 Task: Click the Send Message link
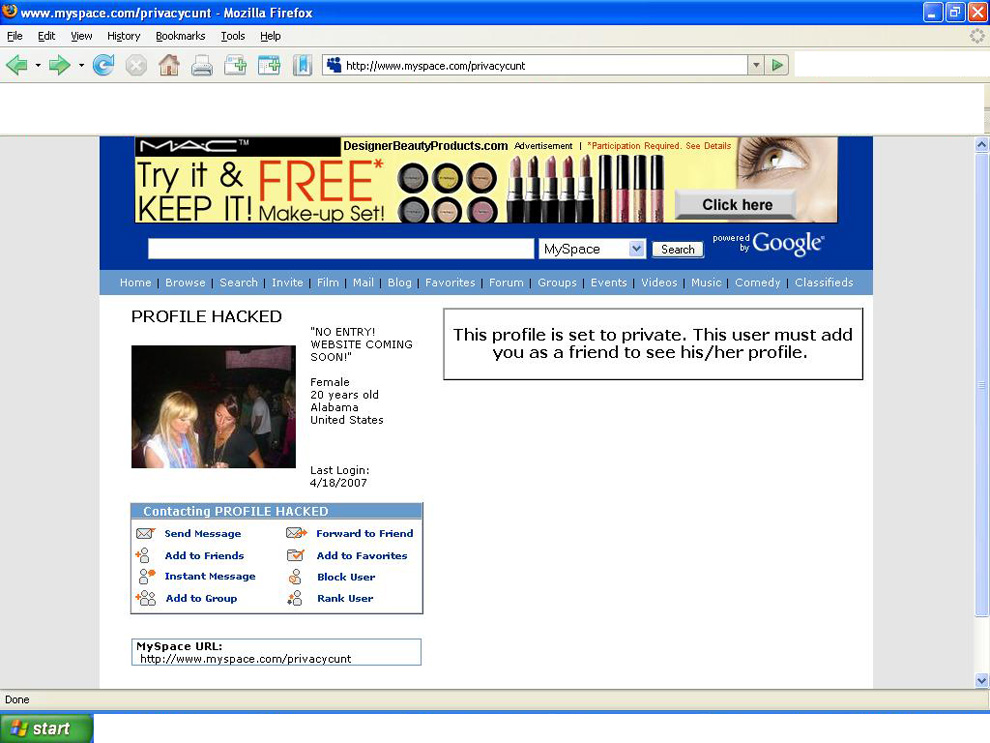[203, 533]
